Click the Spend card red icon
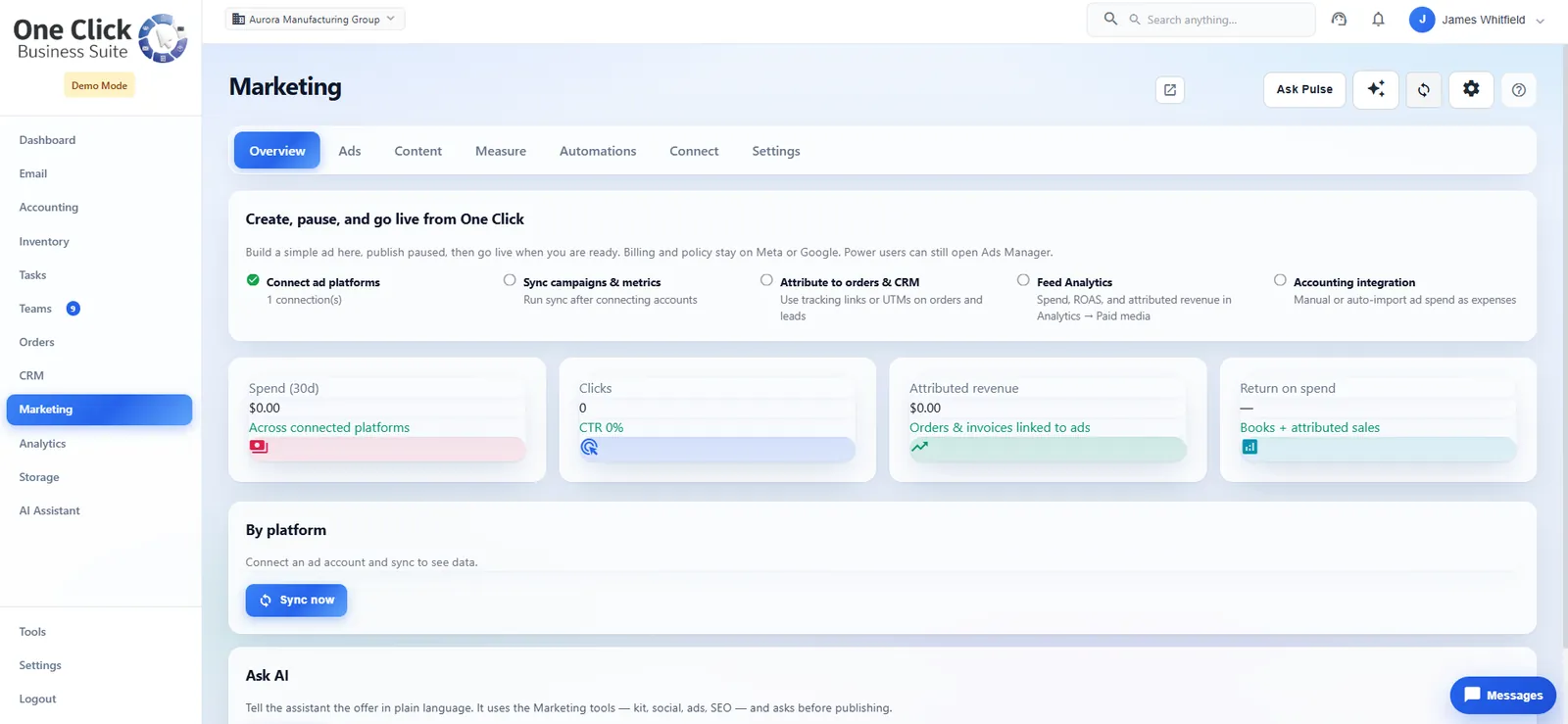 point(259,447)
